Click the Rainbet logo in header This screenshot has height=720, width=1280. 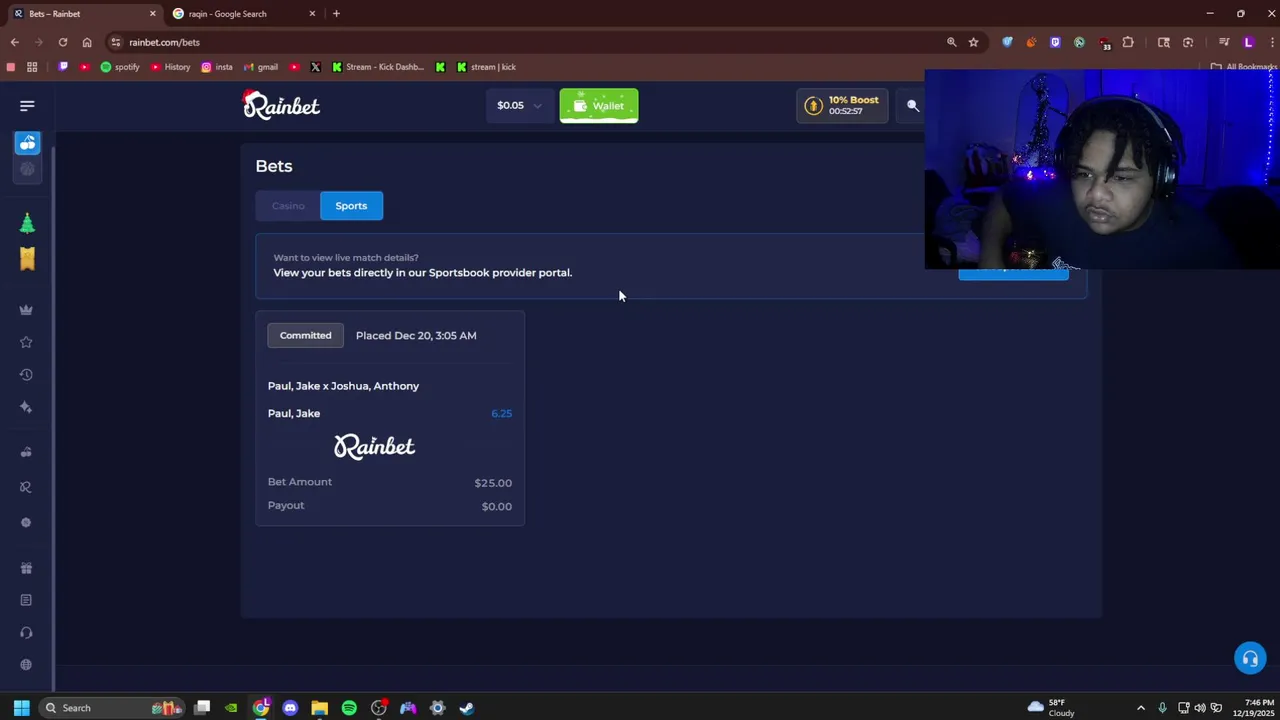click(281, 105)
